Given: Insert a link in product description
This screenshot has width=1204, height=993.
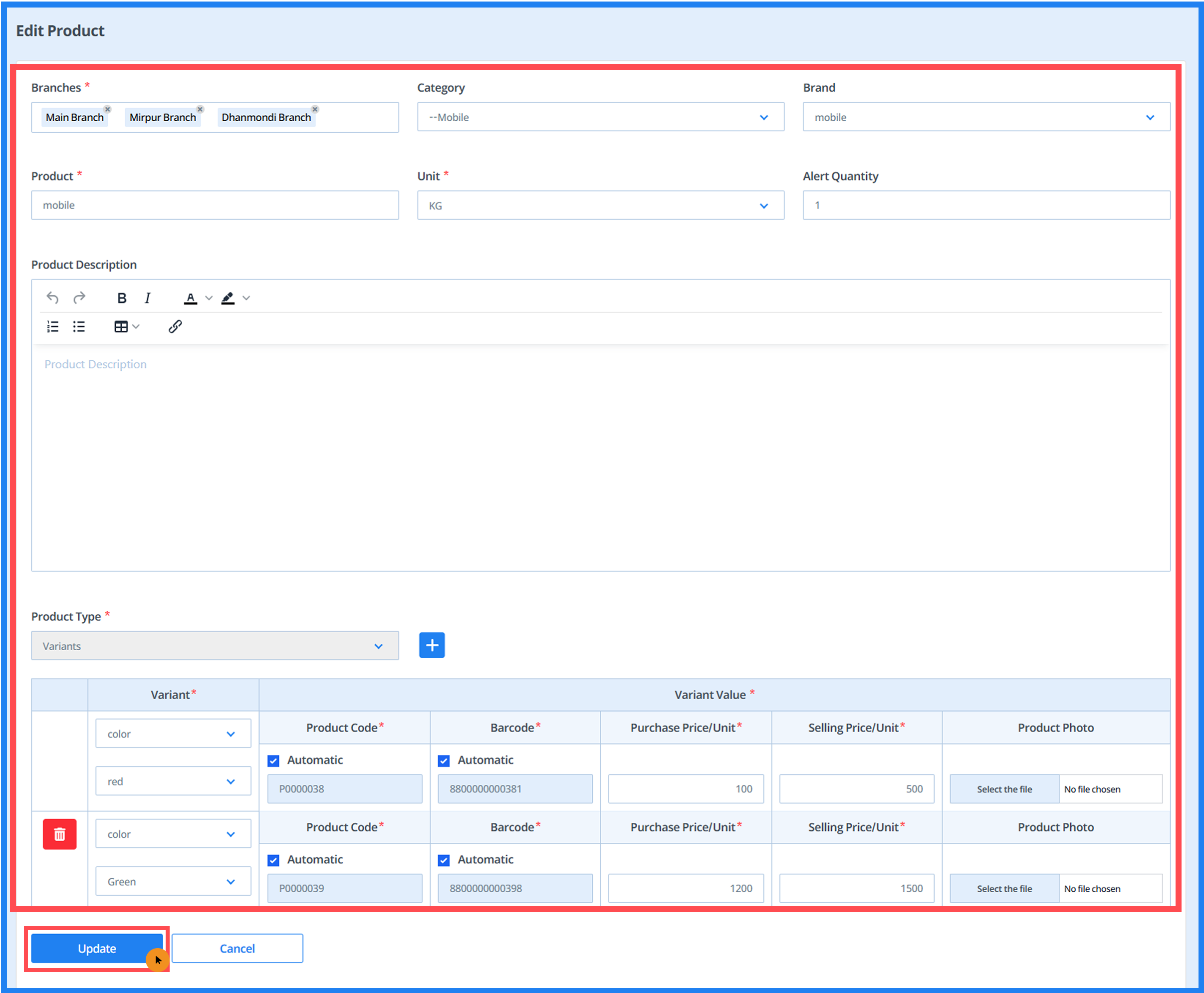Looking at the screenshot, I should (x=175, y=327).
